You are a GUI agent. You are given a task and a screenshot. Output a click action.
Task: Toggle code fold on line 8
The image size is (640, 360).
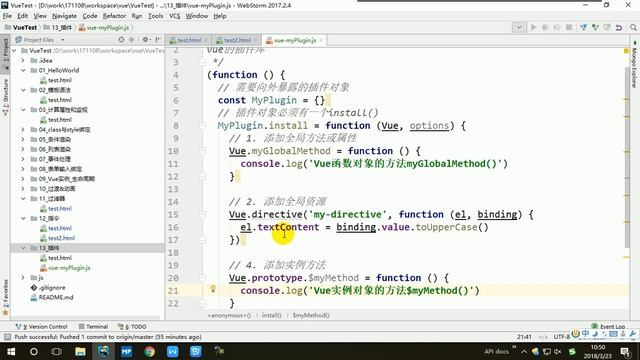(202, 126)
